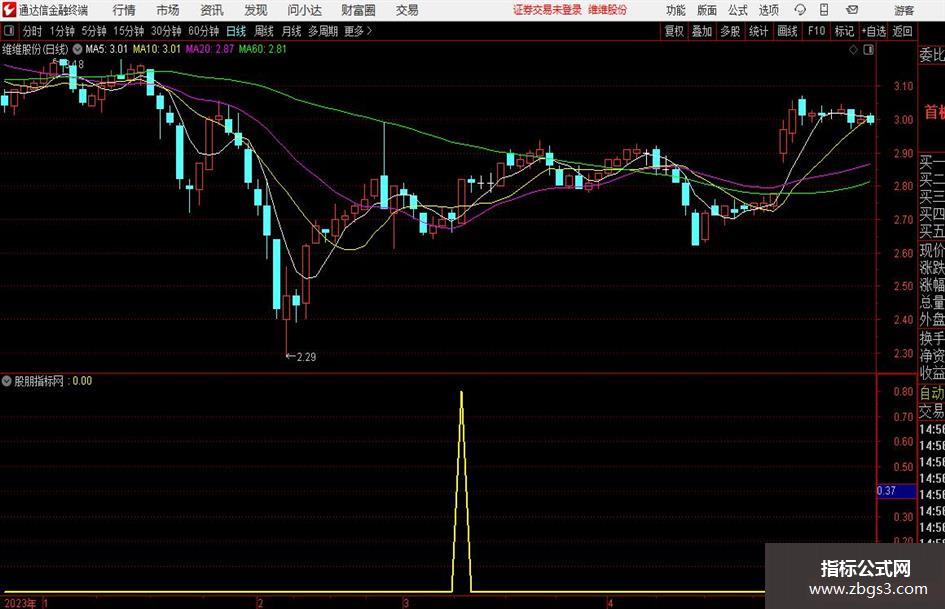
Task: Open the 版面 menu
Action: point(707,10)
